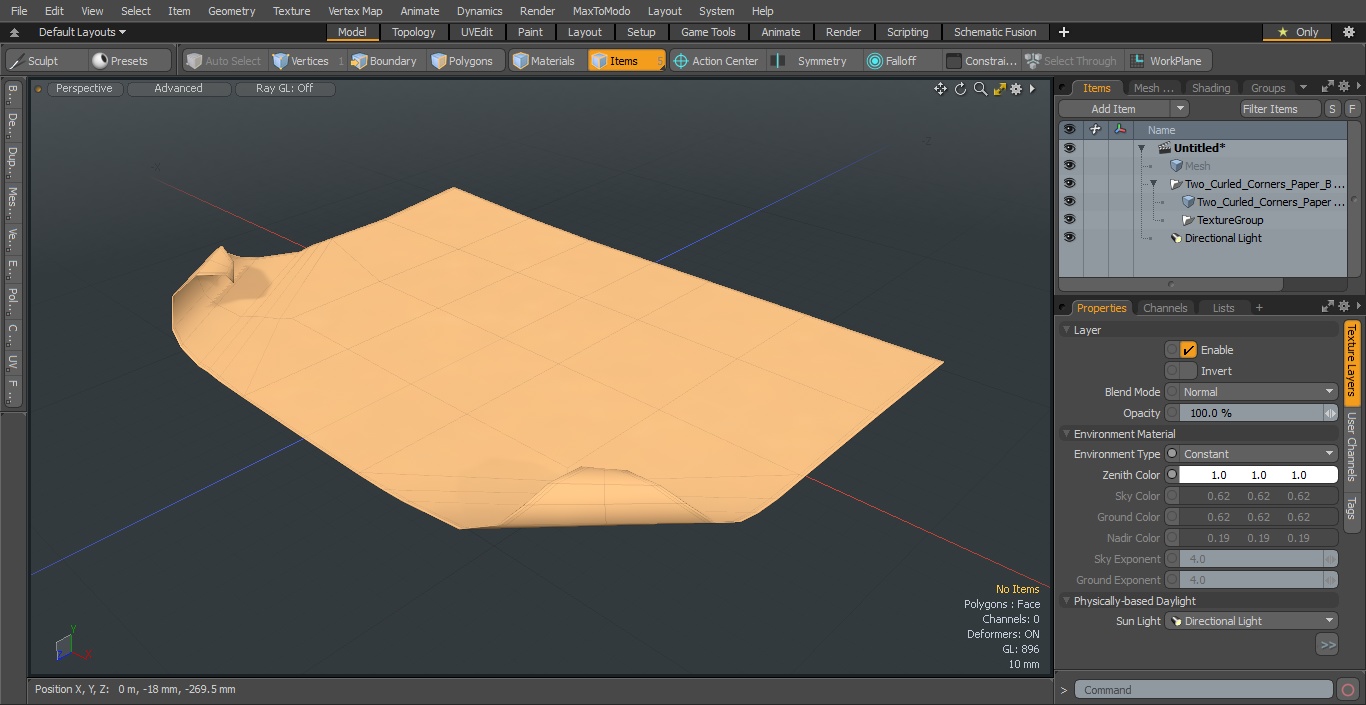Click viewport pan/move control icon

[940, 89]
